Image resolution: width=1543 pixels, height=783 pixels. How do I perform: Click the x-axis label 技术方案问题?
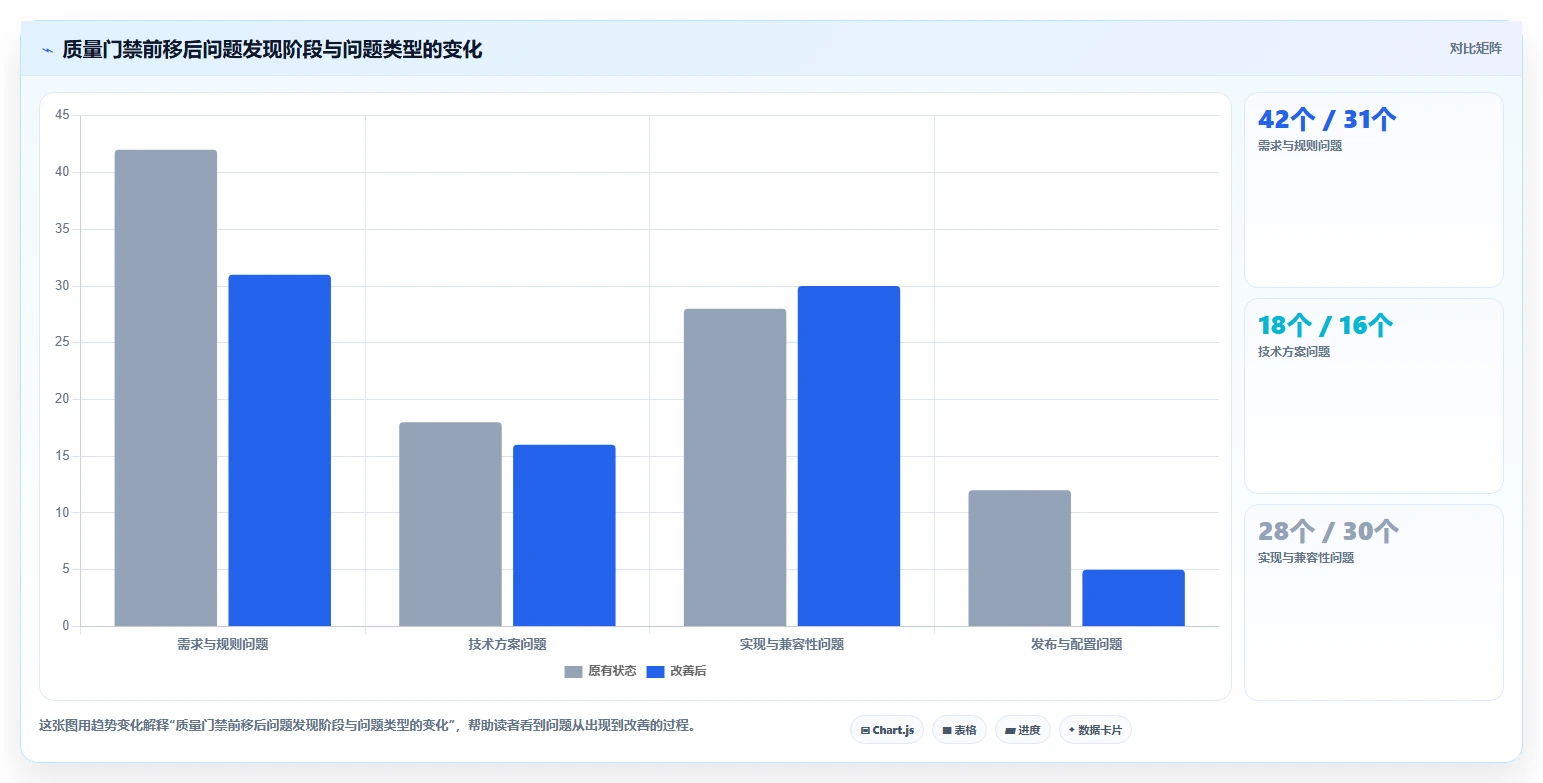(x=507, y=645)
